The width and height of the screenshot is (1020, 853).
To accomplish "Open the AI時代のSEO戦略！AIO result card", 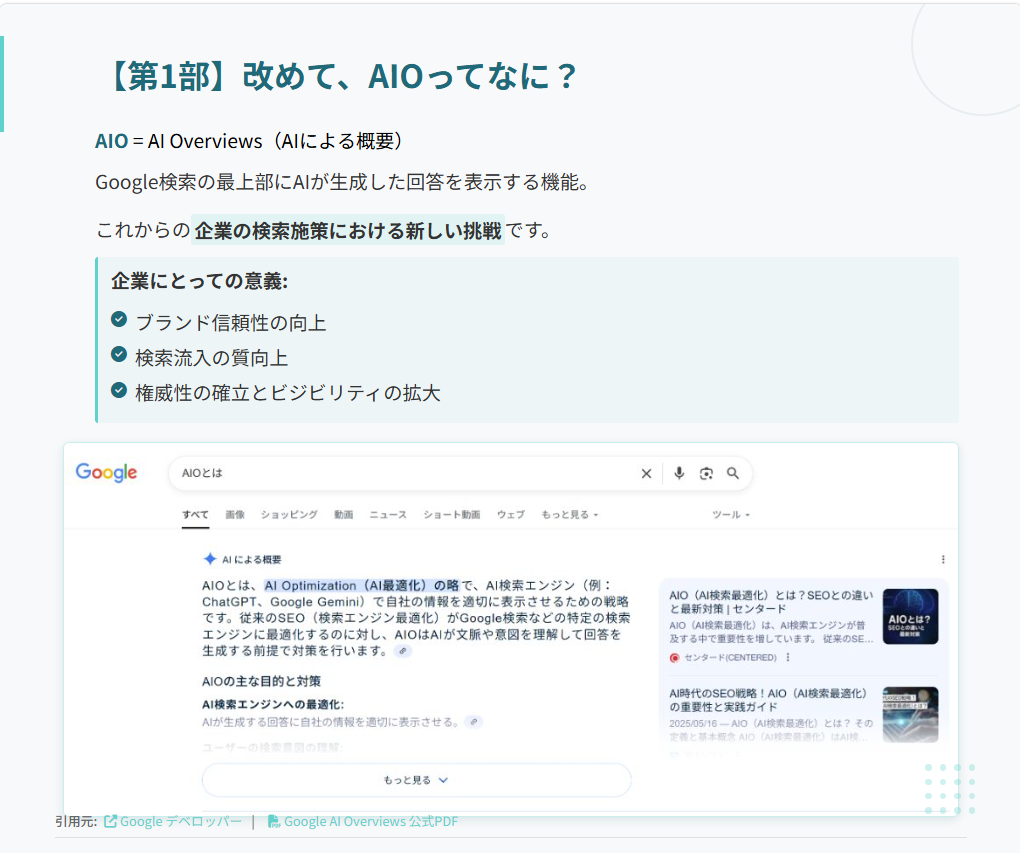I will tap(768, 700).
